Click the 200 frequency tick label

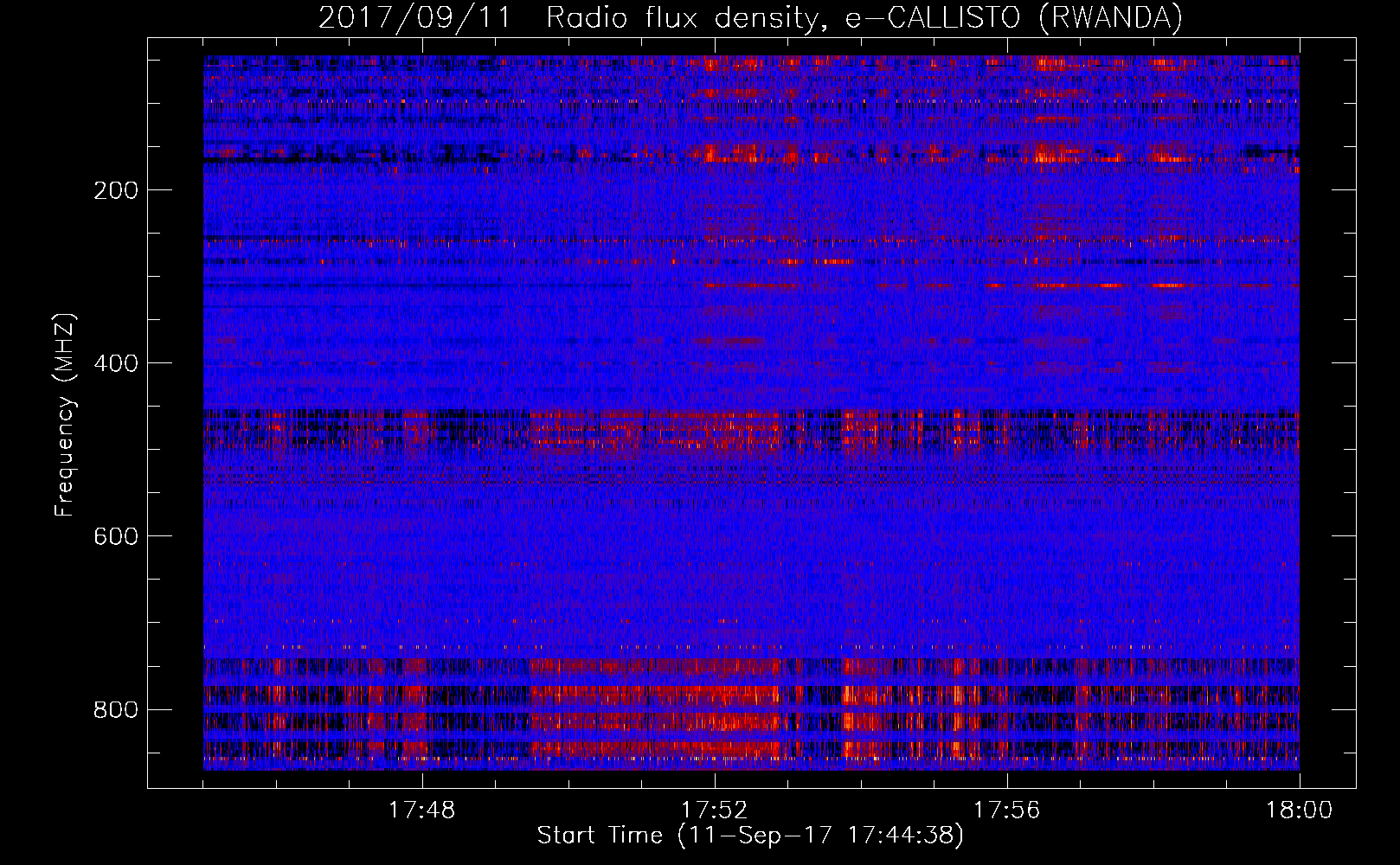tap(115, 190)
